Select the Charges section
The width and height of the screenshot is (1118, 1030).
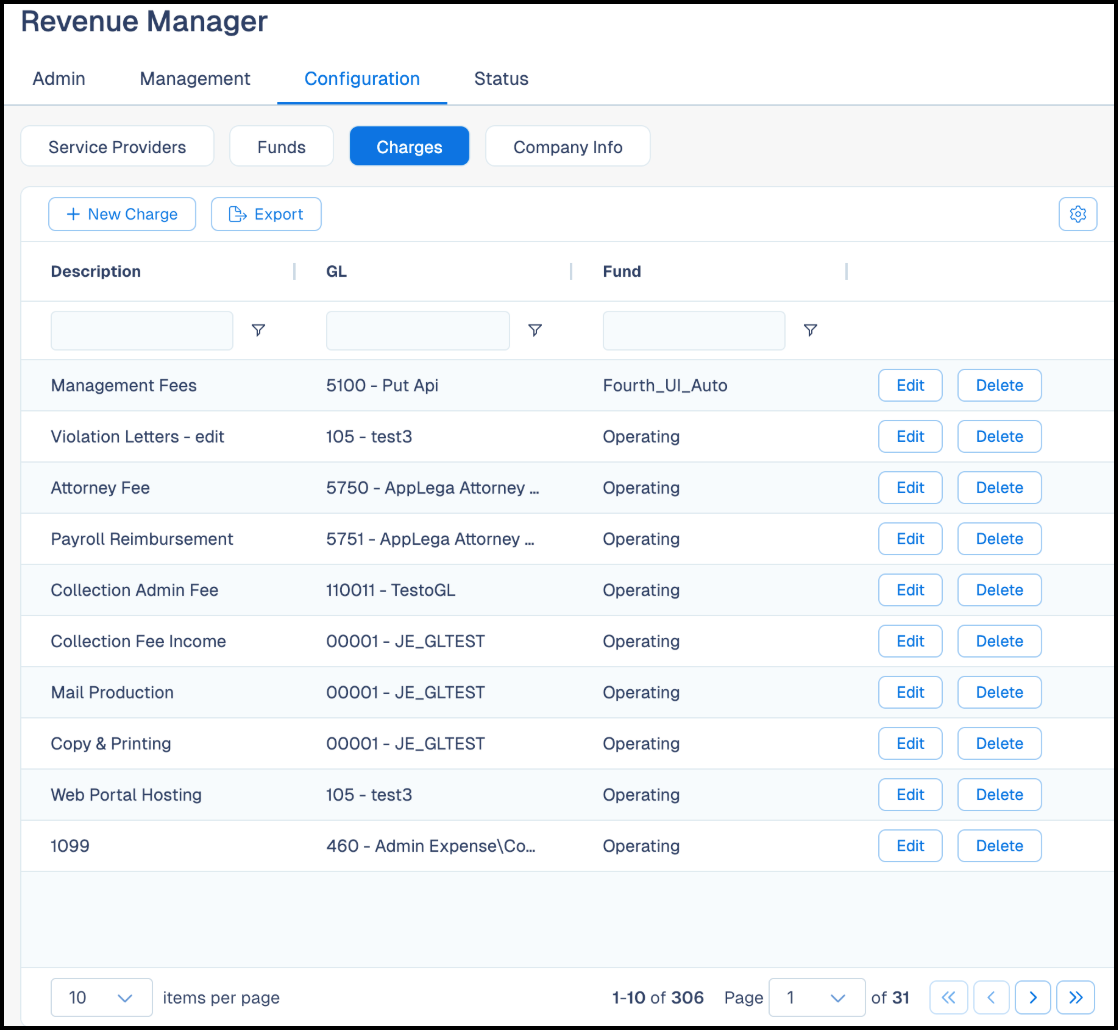click(409, 146)
